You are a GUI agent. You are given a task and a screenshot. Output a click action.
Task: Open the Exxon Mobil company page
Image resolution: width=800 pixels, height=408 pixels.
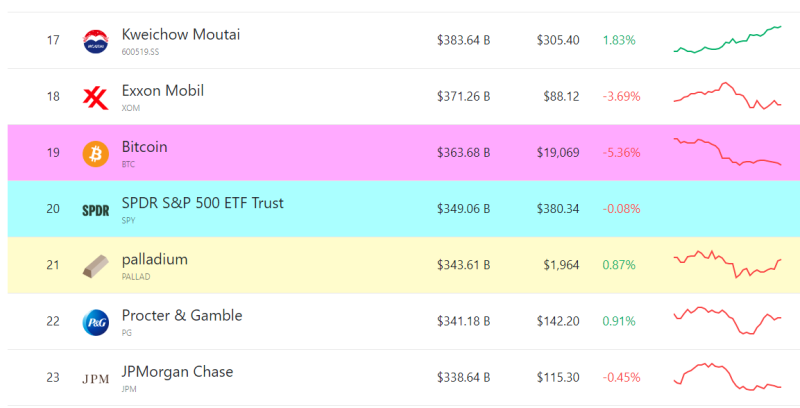click(163, 90)
